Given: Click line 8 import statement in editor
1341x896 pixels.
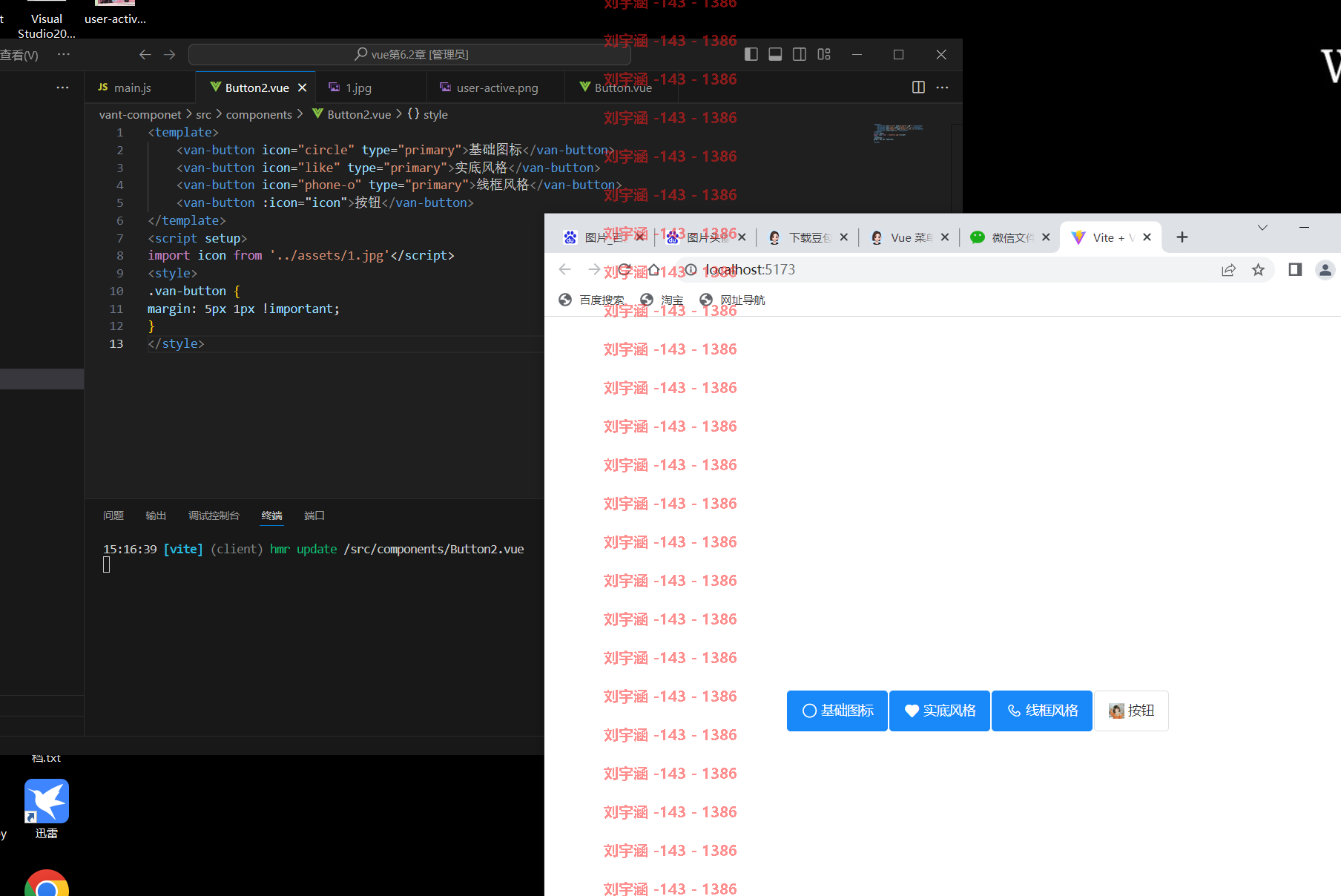Looking at the screenshot, I should click(300, 255).
